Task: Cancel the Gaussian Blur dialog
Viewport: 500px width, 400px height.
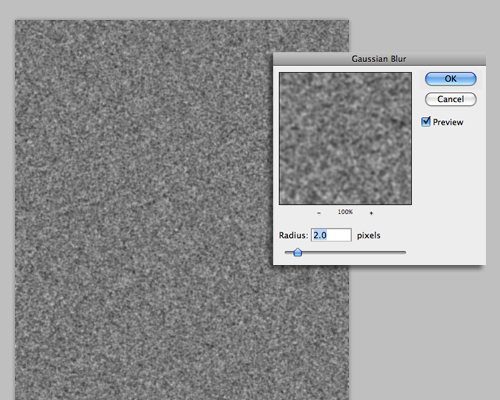Action: pyautogui.click(x=450, y=99)
